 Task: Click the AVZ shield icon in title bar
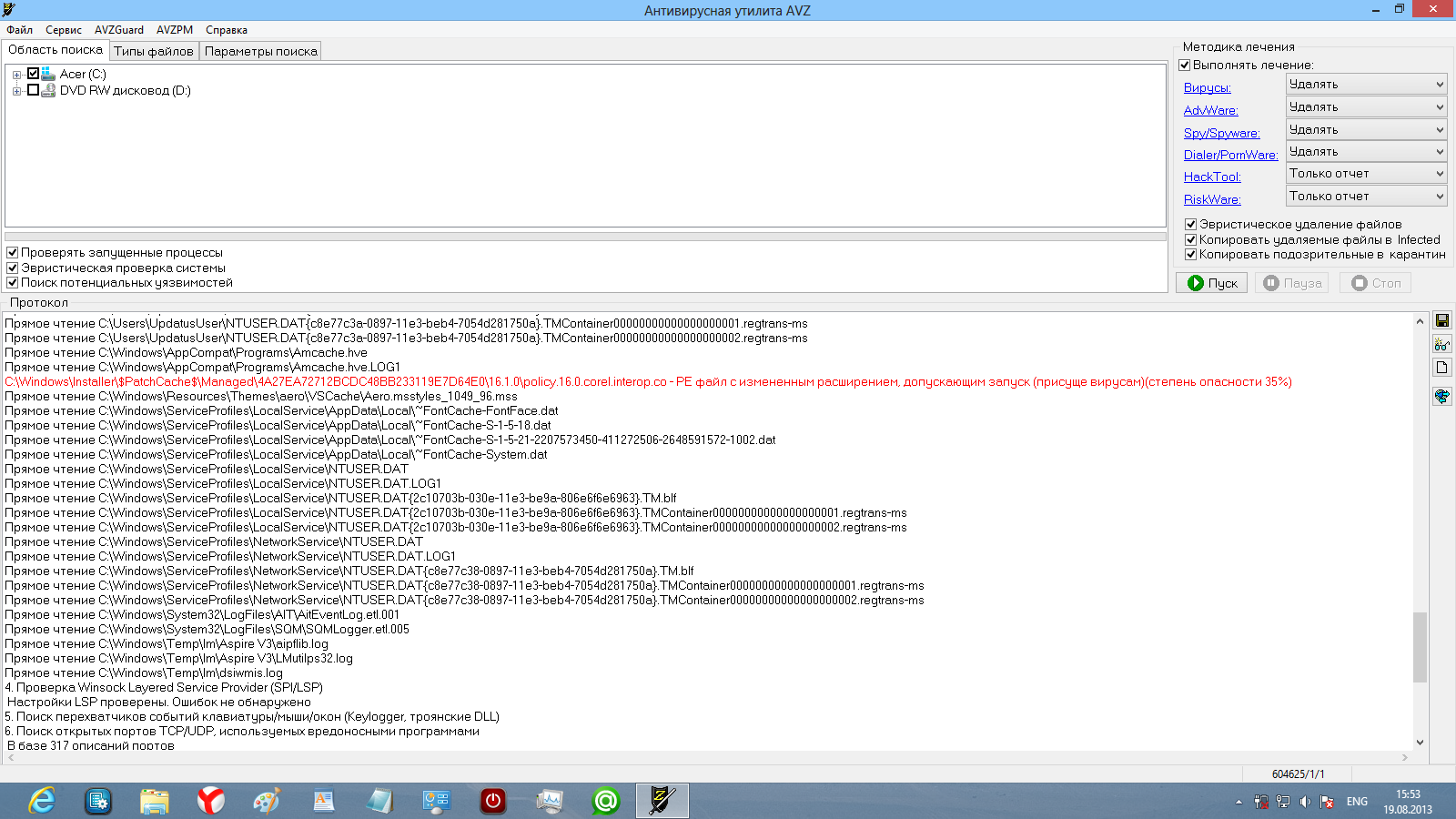(x=9, y=10)
